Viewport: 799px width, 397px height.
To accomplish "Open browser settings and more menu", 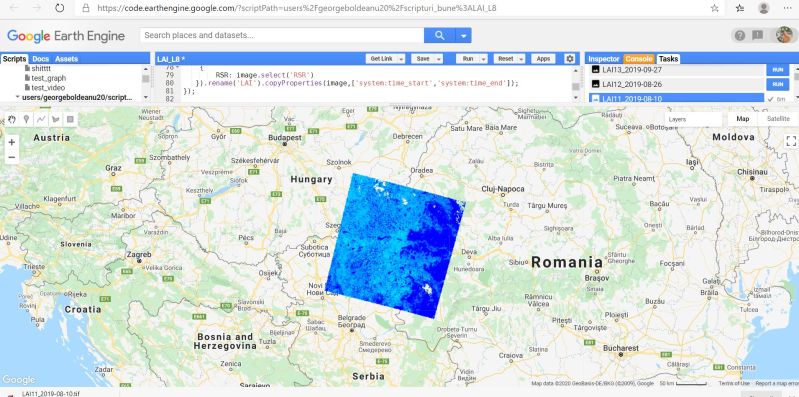I will (787, 8).
